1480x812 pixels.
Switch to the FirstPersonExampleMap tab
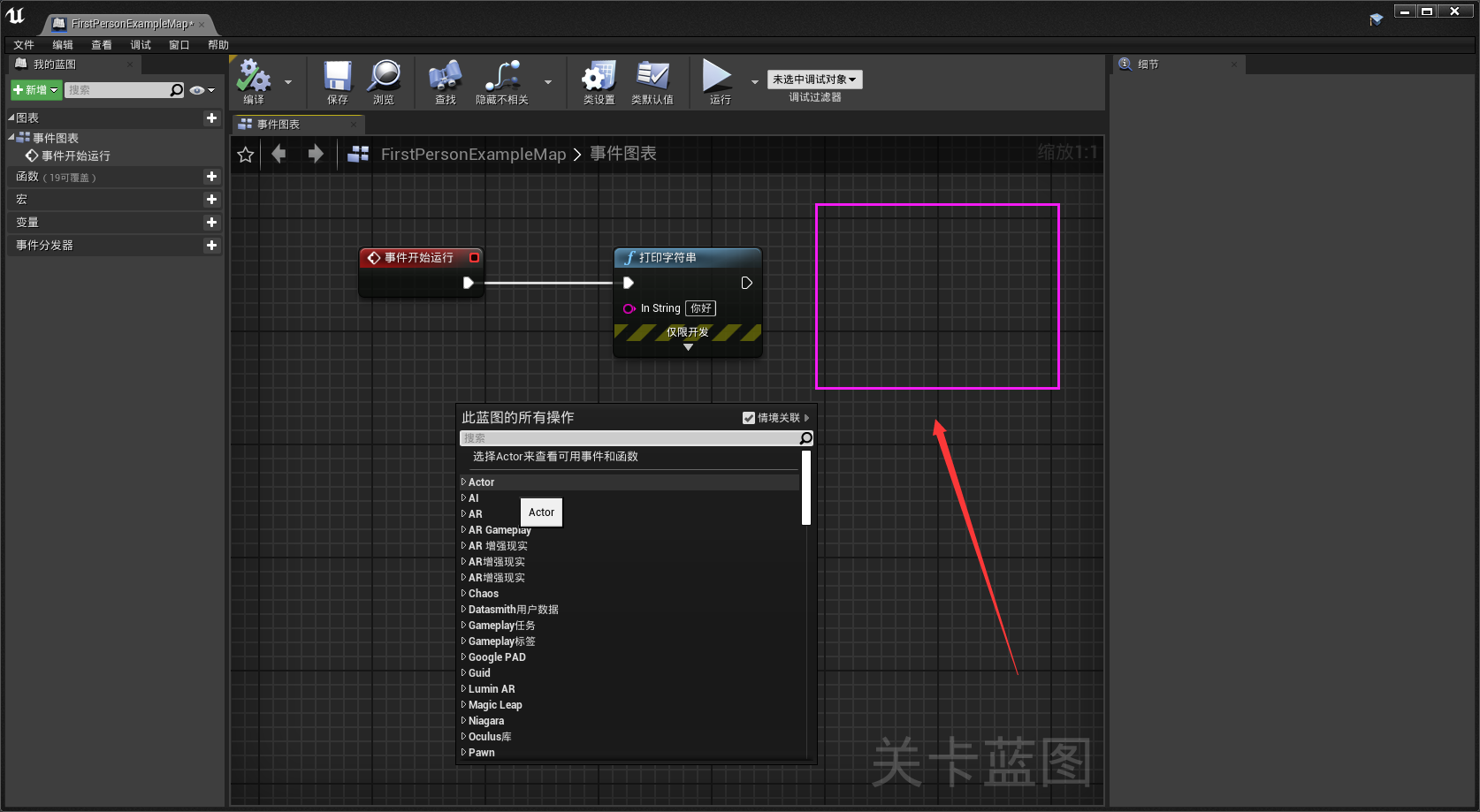pos(131,24)
